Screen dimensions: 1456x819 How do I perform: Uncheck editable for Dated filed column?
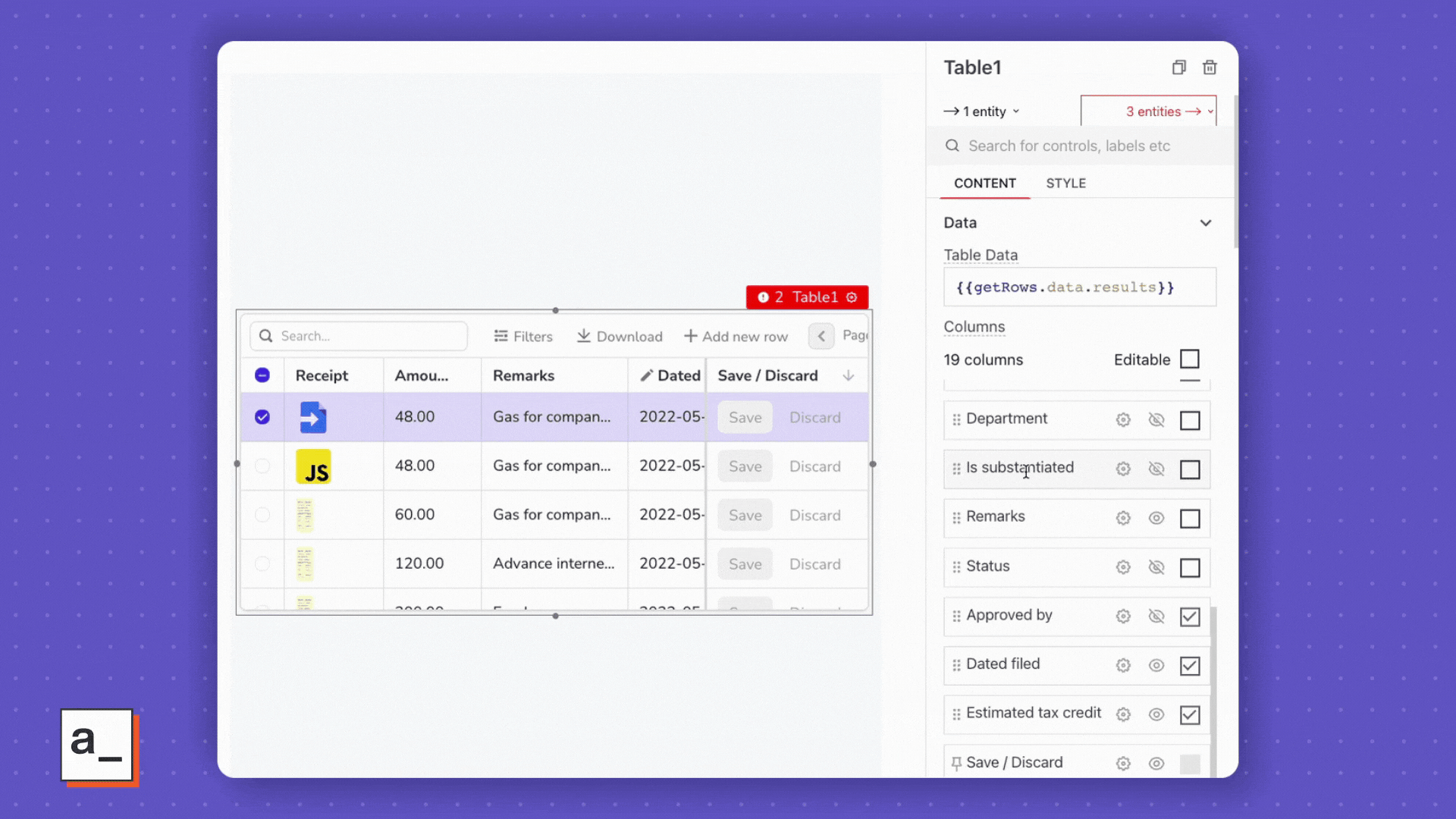click(1189, 665)
